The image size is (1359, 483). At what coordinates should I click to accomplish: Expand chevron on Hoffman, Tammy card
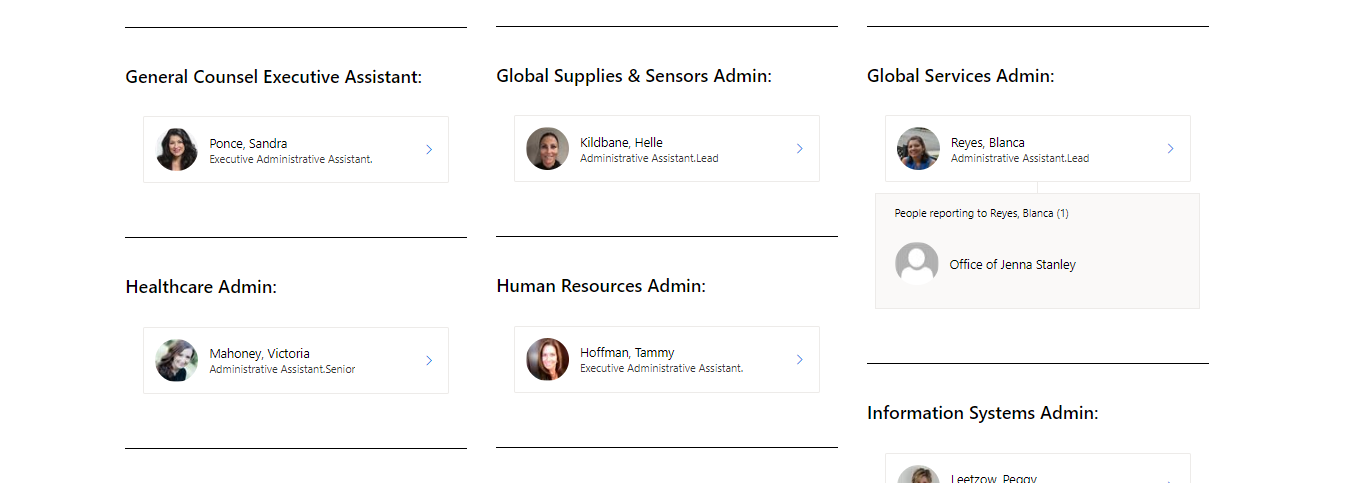tap(800, 359)
